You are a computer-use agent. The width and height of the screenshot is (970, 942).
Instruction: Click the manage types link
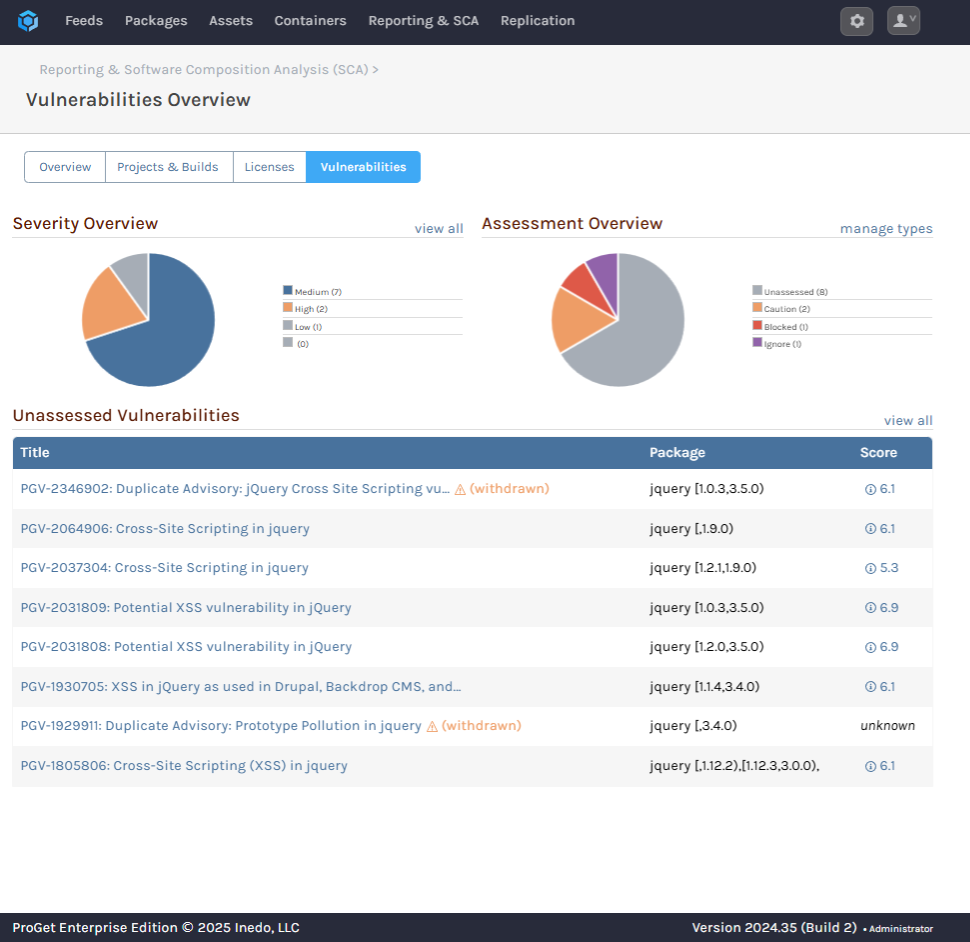click(x=886, y=229)
